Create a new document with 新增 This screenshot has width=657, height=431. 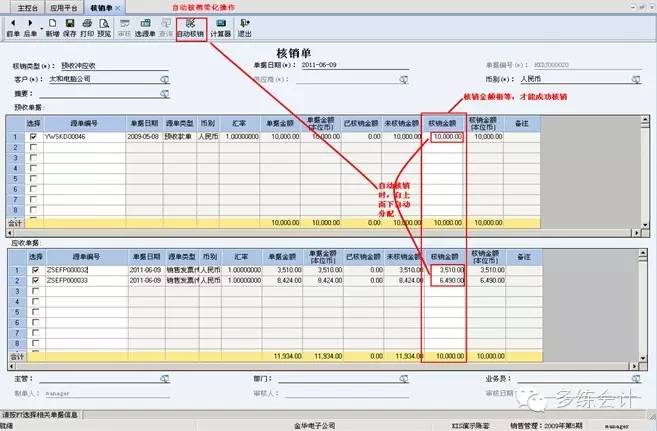point(52,28)
